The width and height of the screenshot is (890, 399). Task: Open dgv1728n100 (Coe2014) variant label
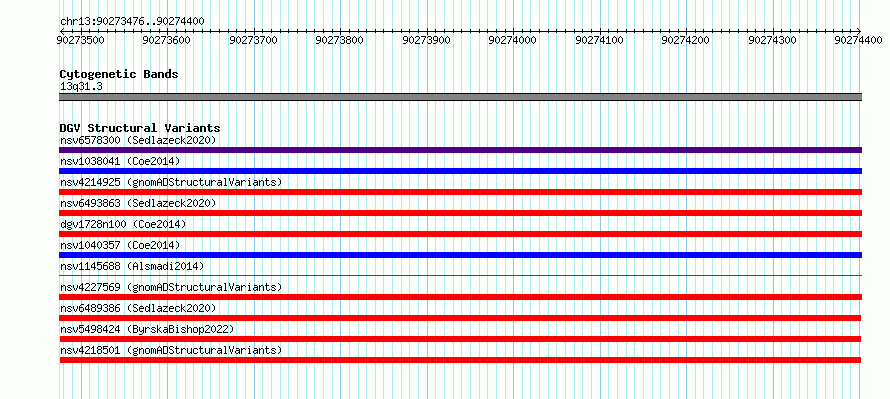pyautogui.click(x=123, y=224)
